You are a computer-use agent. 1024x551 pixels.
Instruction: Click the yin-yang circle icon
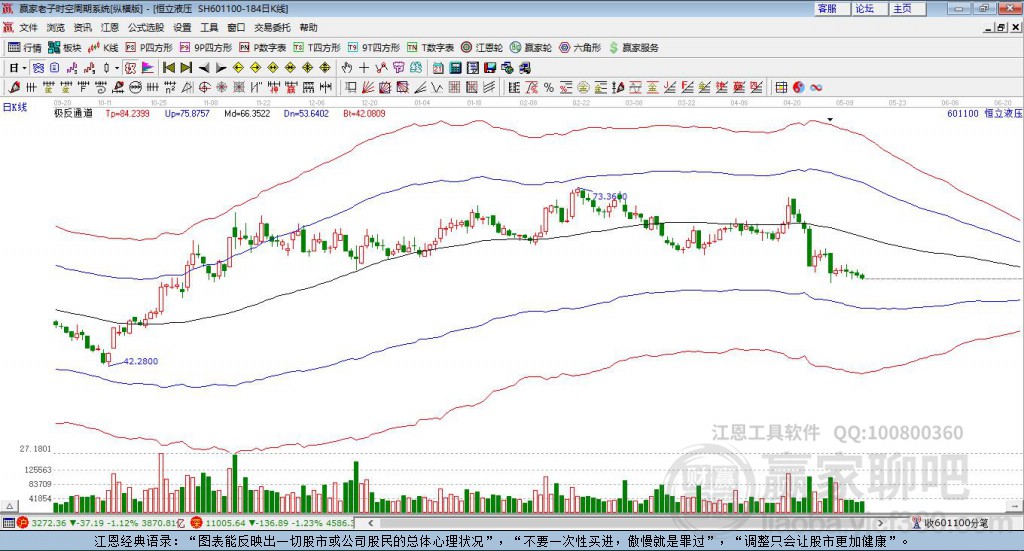pos(799,87)
